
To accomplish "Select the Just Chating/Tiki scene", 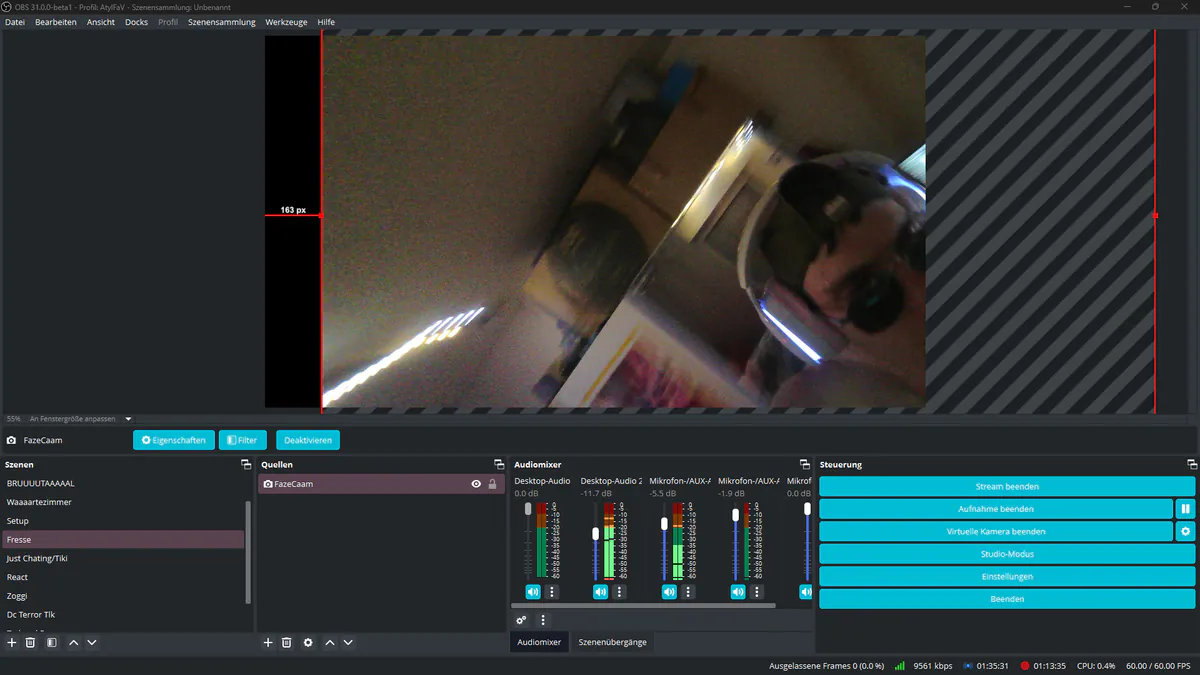I will click(123, 558).
